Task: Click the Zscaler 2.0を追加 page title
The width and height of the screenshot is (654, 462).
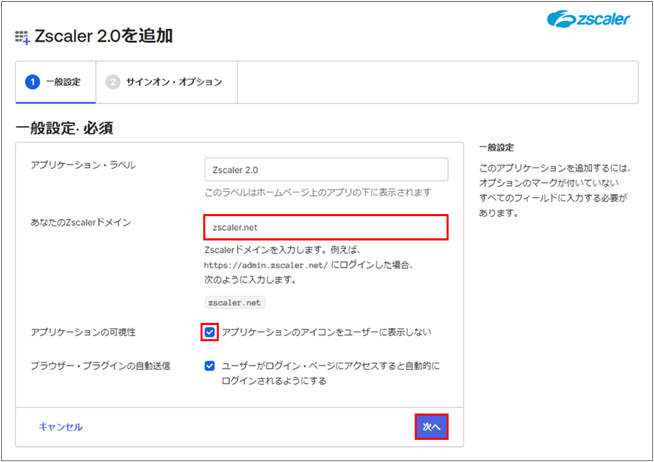Action: 103,36
